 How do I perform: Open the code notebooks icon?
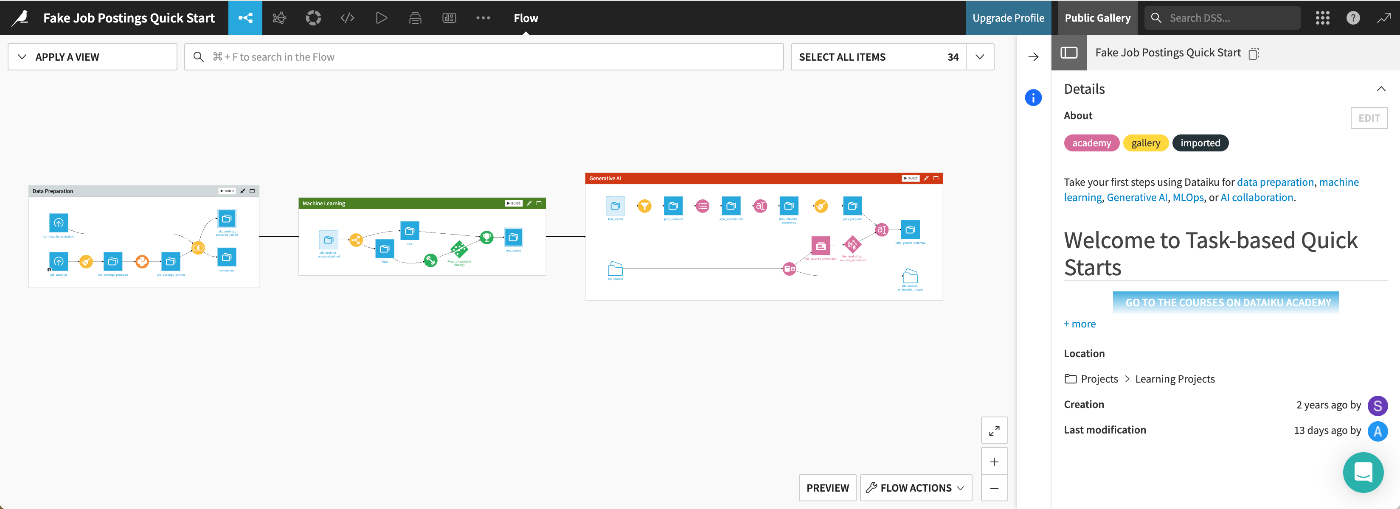click(347, 18)
